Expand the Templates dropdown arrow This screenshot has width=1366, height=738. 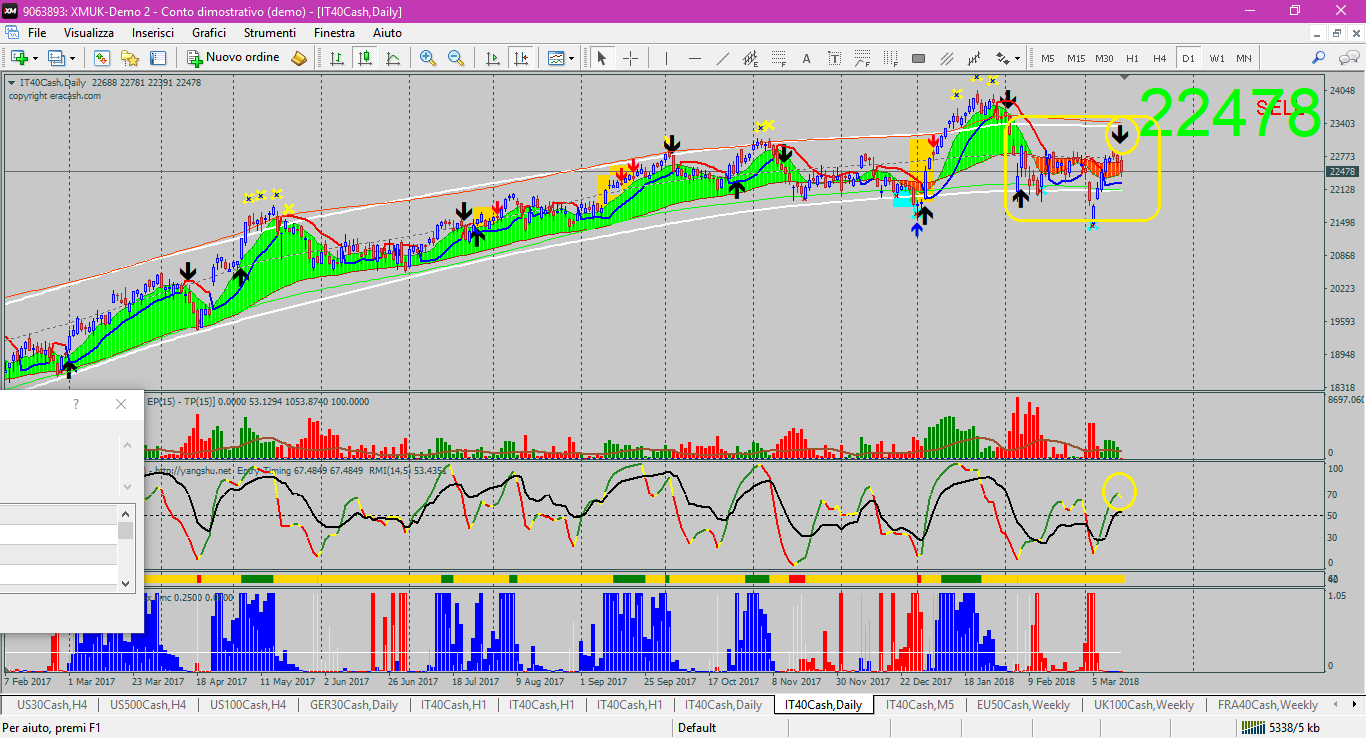571,58
